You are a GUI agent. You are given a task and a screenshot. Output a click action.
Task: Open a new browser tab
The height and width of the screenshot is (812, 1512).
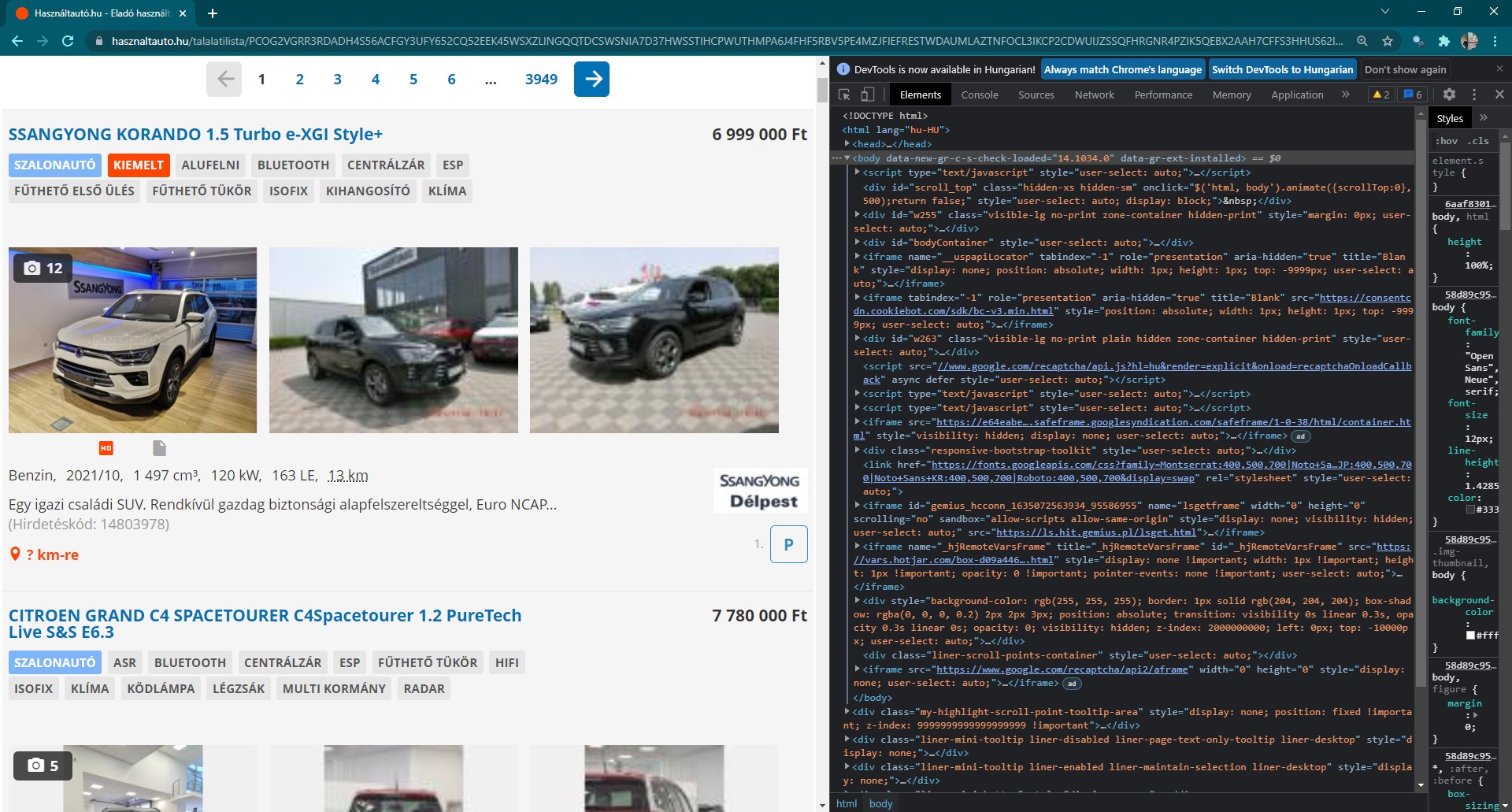tap(213, 13)
